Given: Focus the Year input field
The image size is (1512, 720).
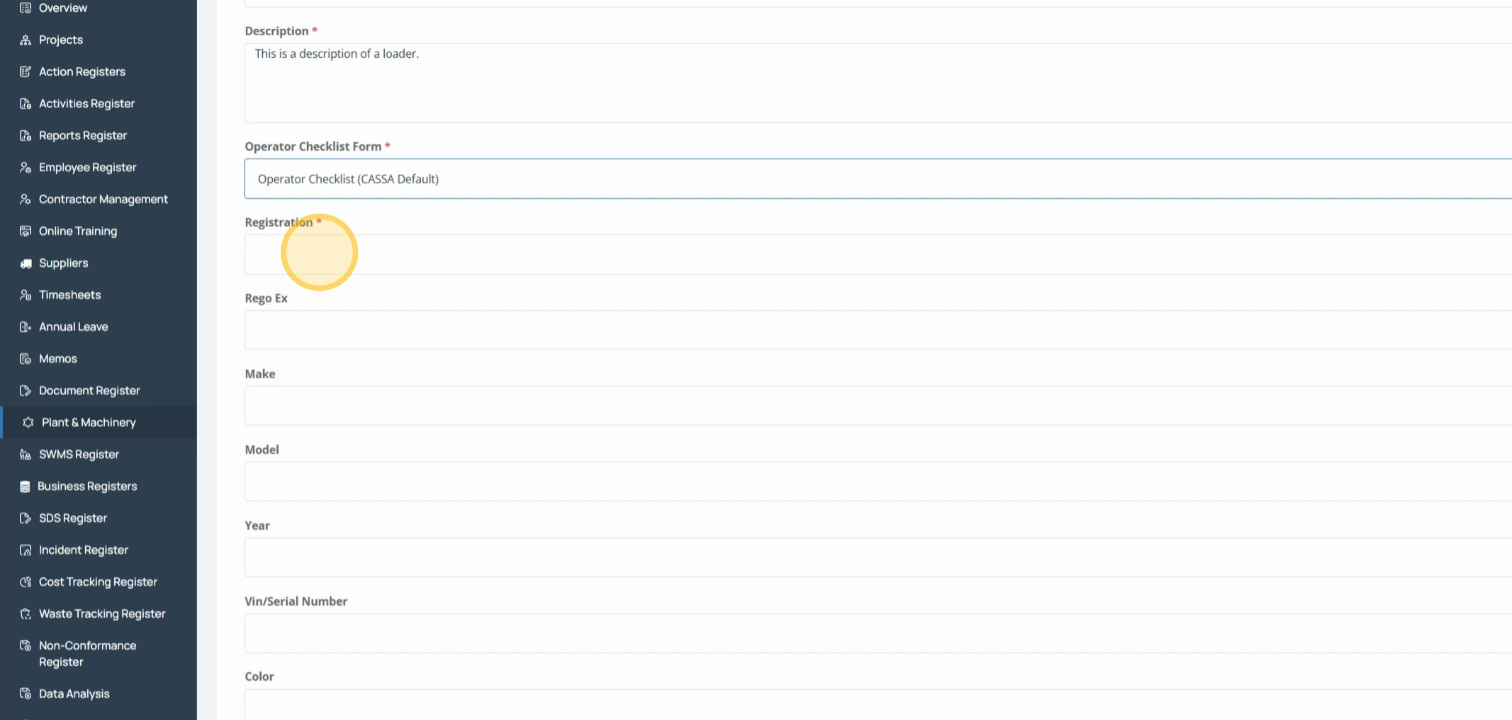Looking at the screenshot, I should point(878,557).
